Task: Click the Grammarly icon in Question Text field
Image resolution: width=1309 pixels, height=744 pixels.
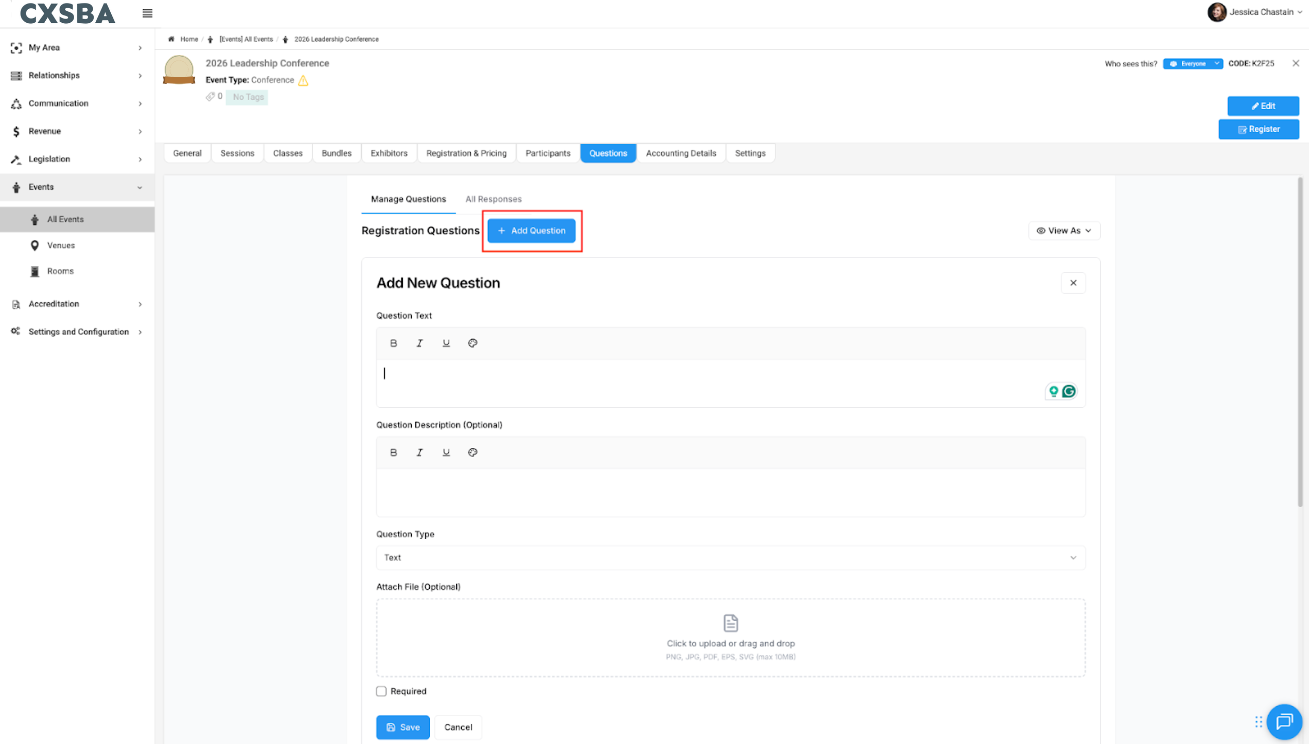Action: point(1068,391)
